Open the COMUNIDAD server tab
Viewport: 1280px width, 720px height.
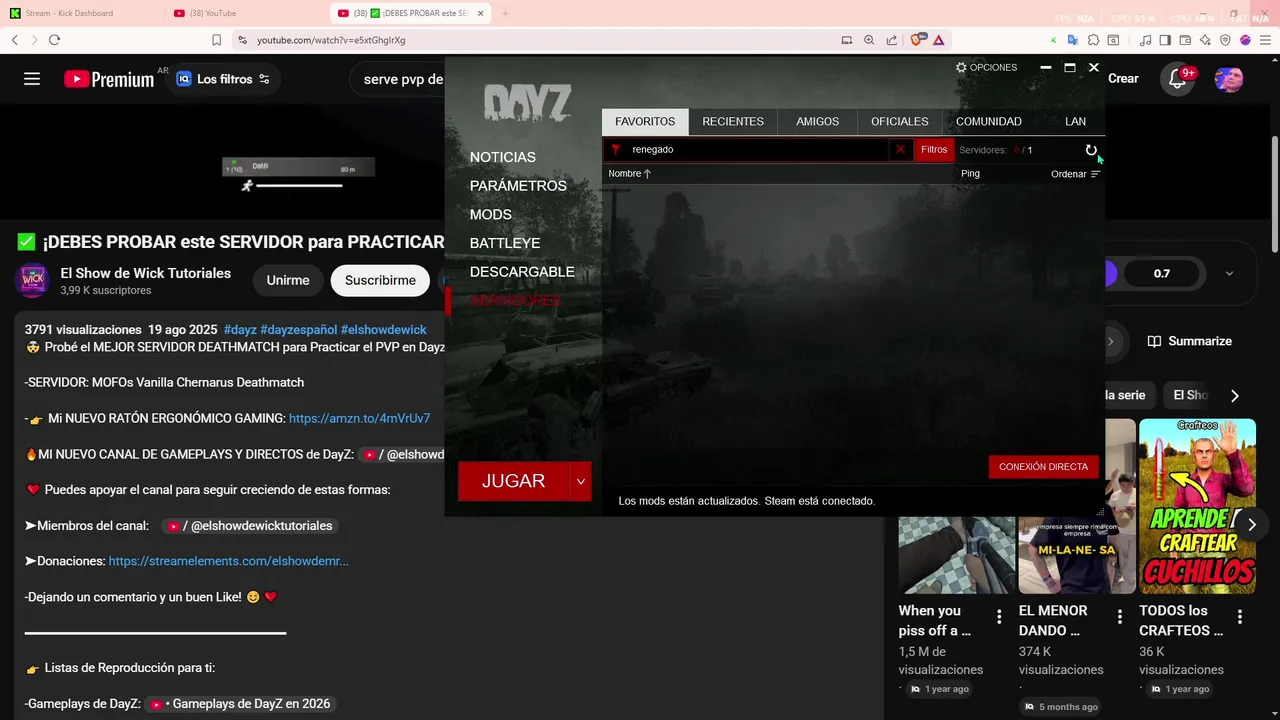tap(989, 121)
